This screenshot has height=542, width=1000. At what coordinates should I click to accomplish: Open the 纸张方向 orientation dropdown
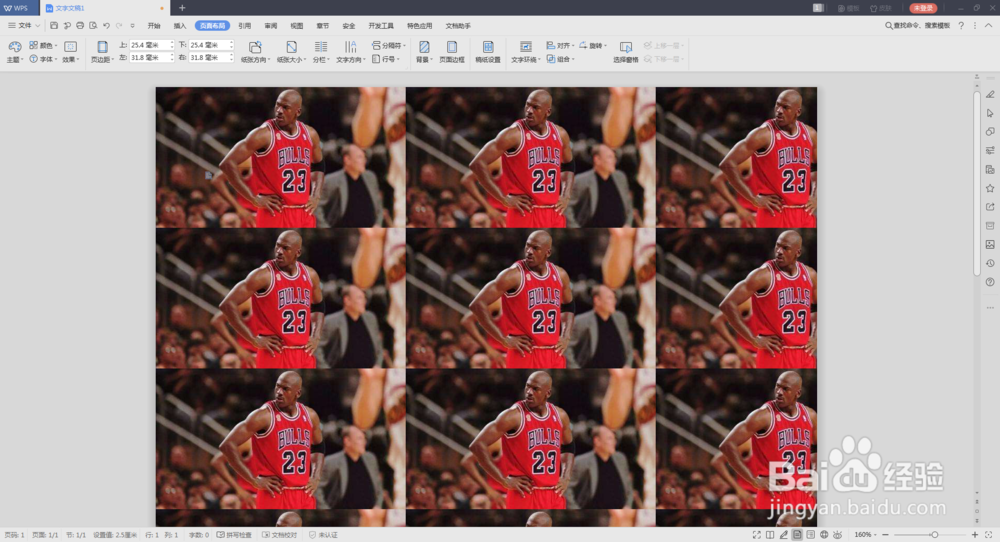point(255,52)
